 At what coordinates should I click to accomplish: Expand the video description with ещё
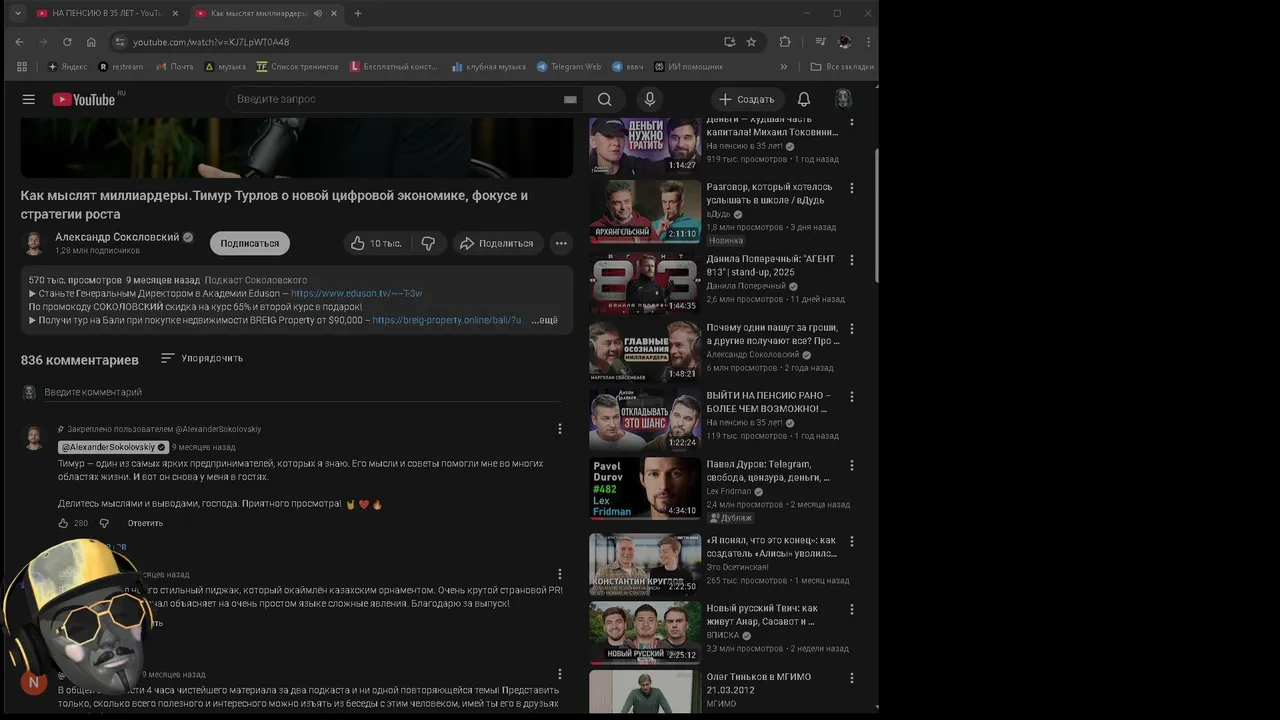pos(545,320)
